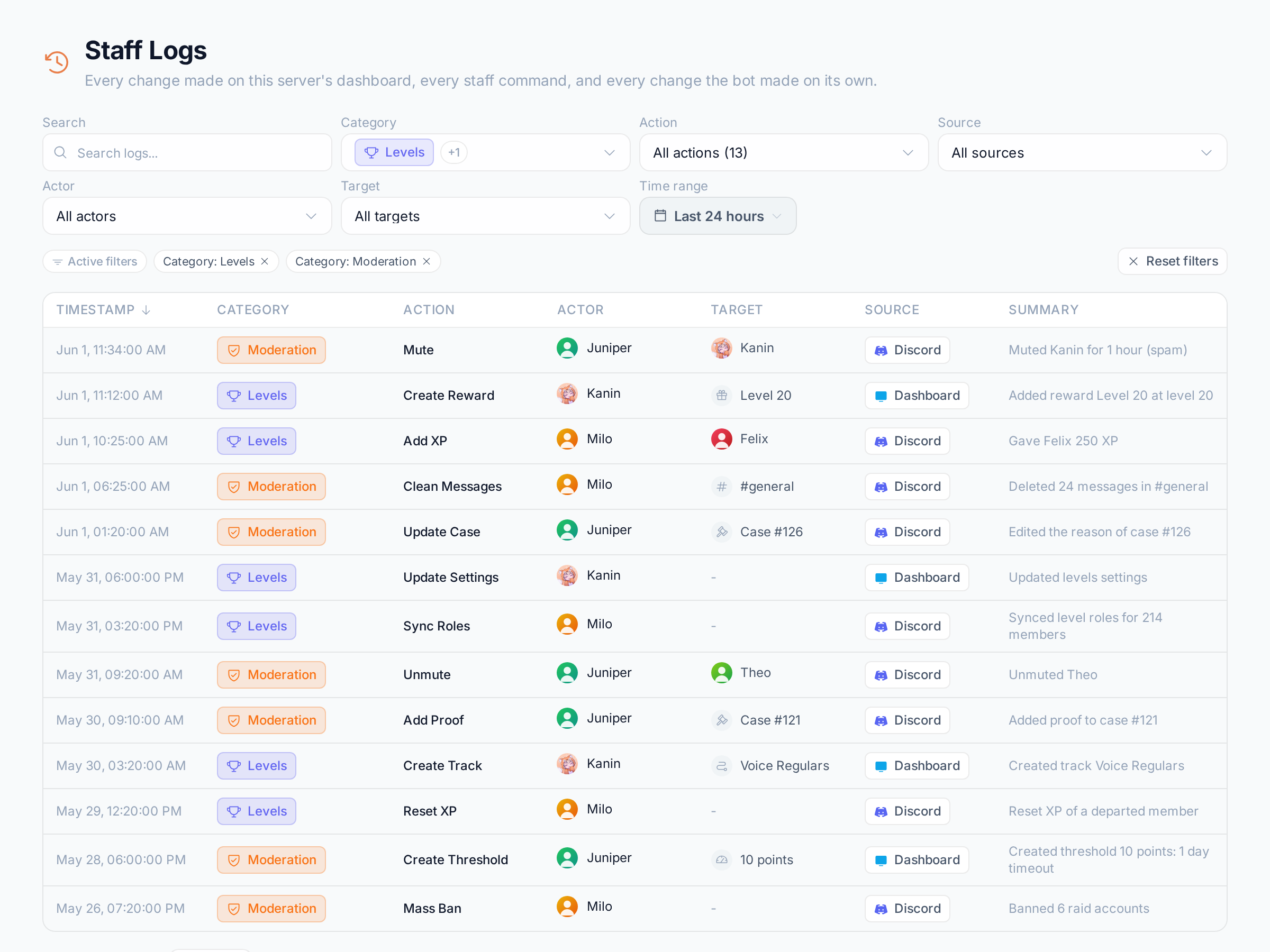Click the Staff Logs history icon
This screenshot has height=952, width=1270.
coord(57,62)
